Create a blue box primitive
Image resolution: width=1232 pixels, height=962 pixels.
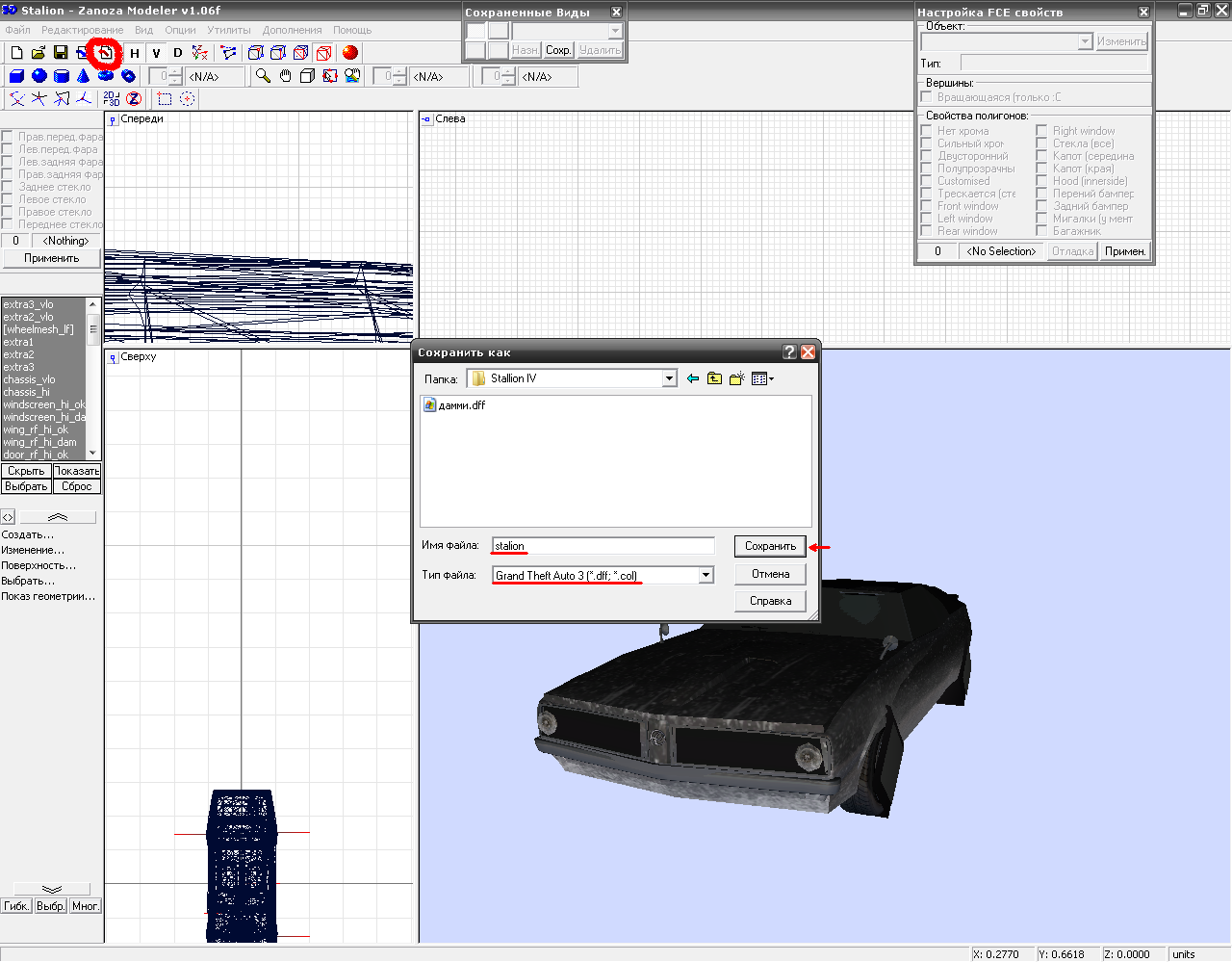[16, 76]
